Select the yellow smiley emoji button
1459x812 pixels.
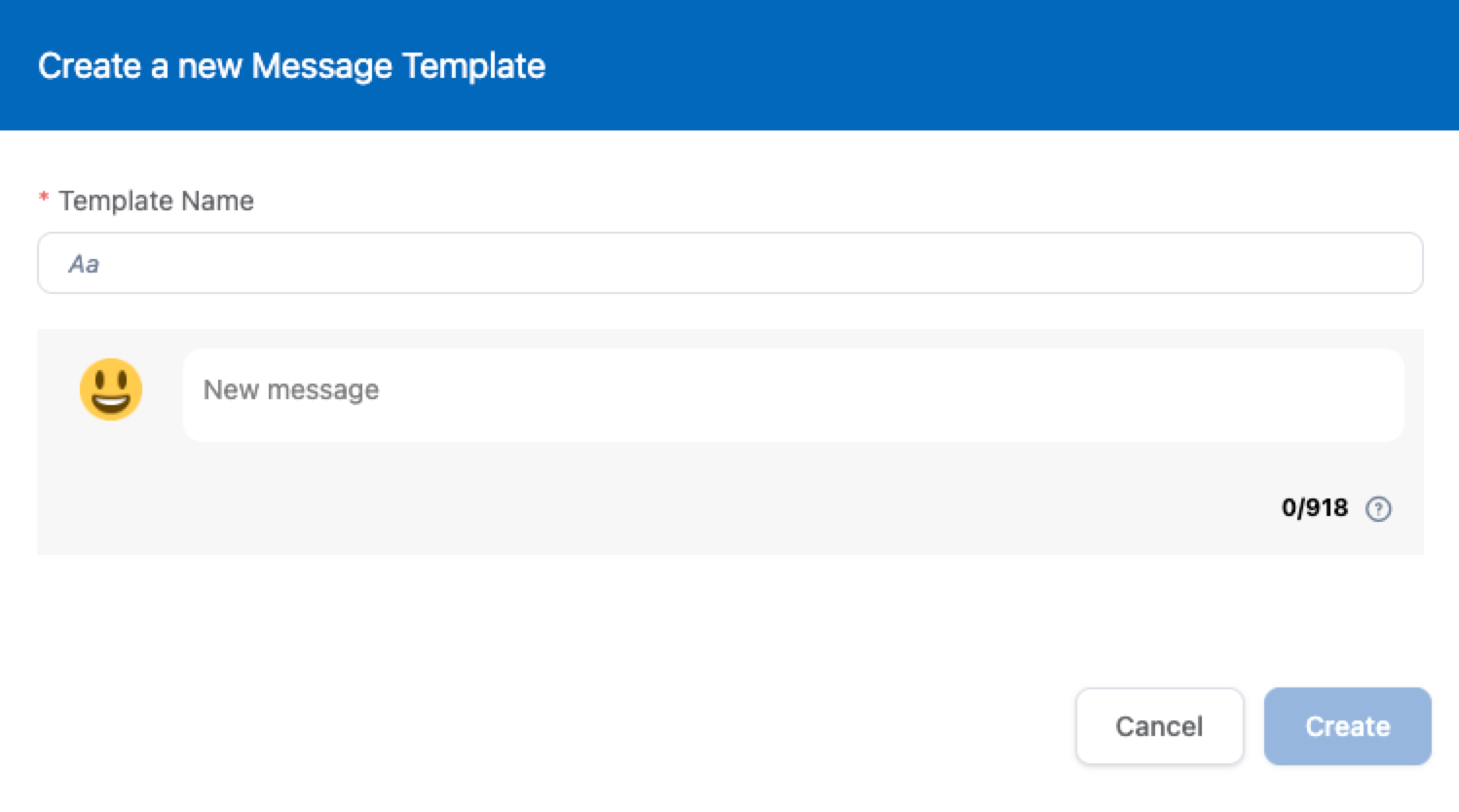pyautogui.click(x=111, y=389)
